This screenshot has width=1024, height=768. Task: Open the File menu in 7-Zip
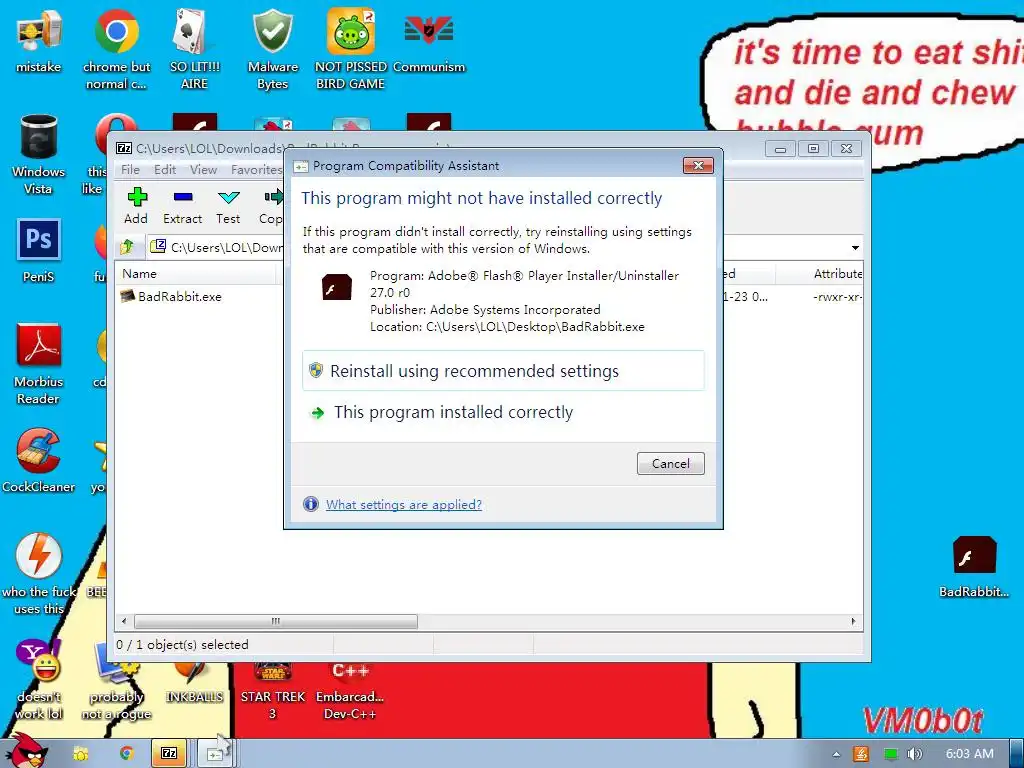130,169
